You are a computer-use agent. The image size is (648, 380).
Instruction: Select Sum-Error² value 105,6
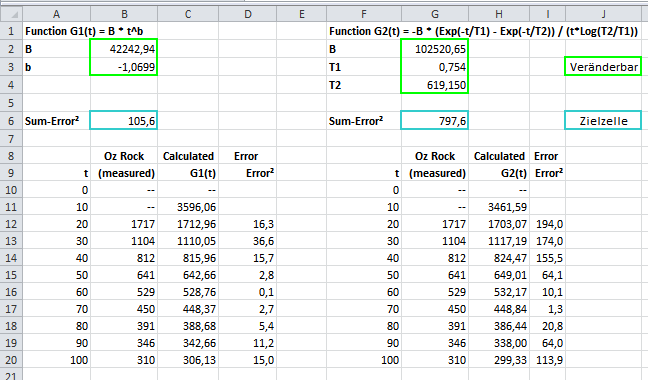coord(124,121)
